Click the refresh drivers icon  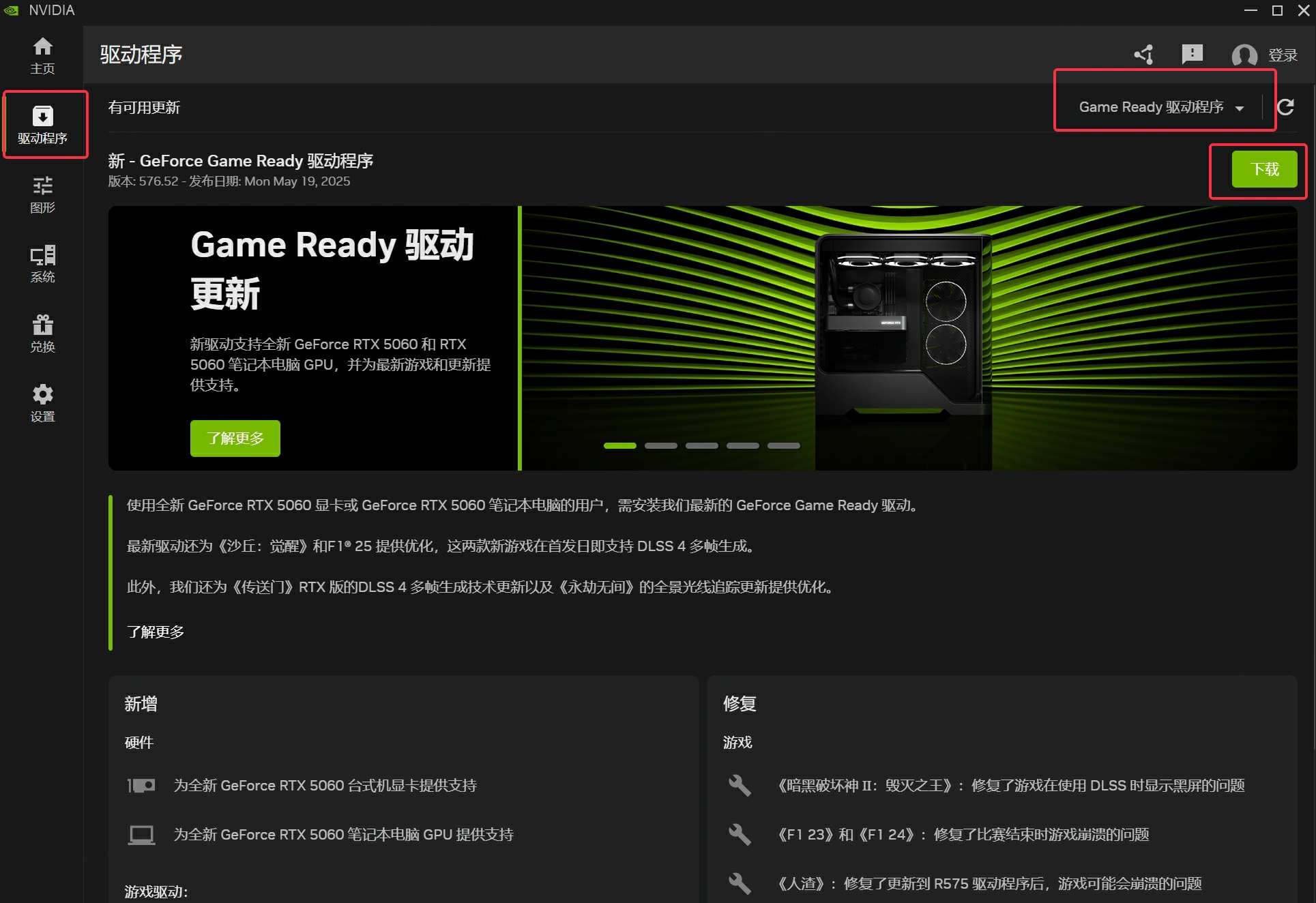tap(1285, 107)
